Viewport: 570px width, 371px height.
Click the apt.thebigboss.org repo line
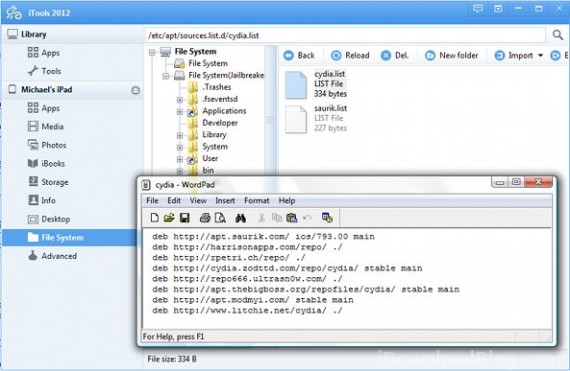pyautogui.click(x=306, y=289)
